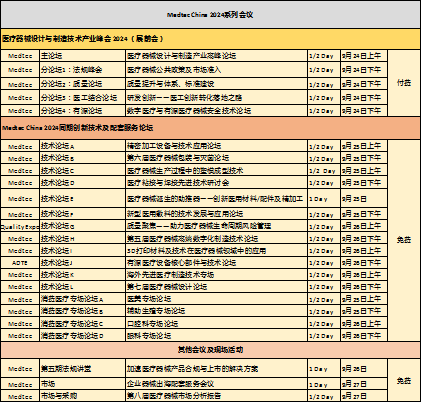Select the '消费医疗专场论坛A' cell

(82, 299)
